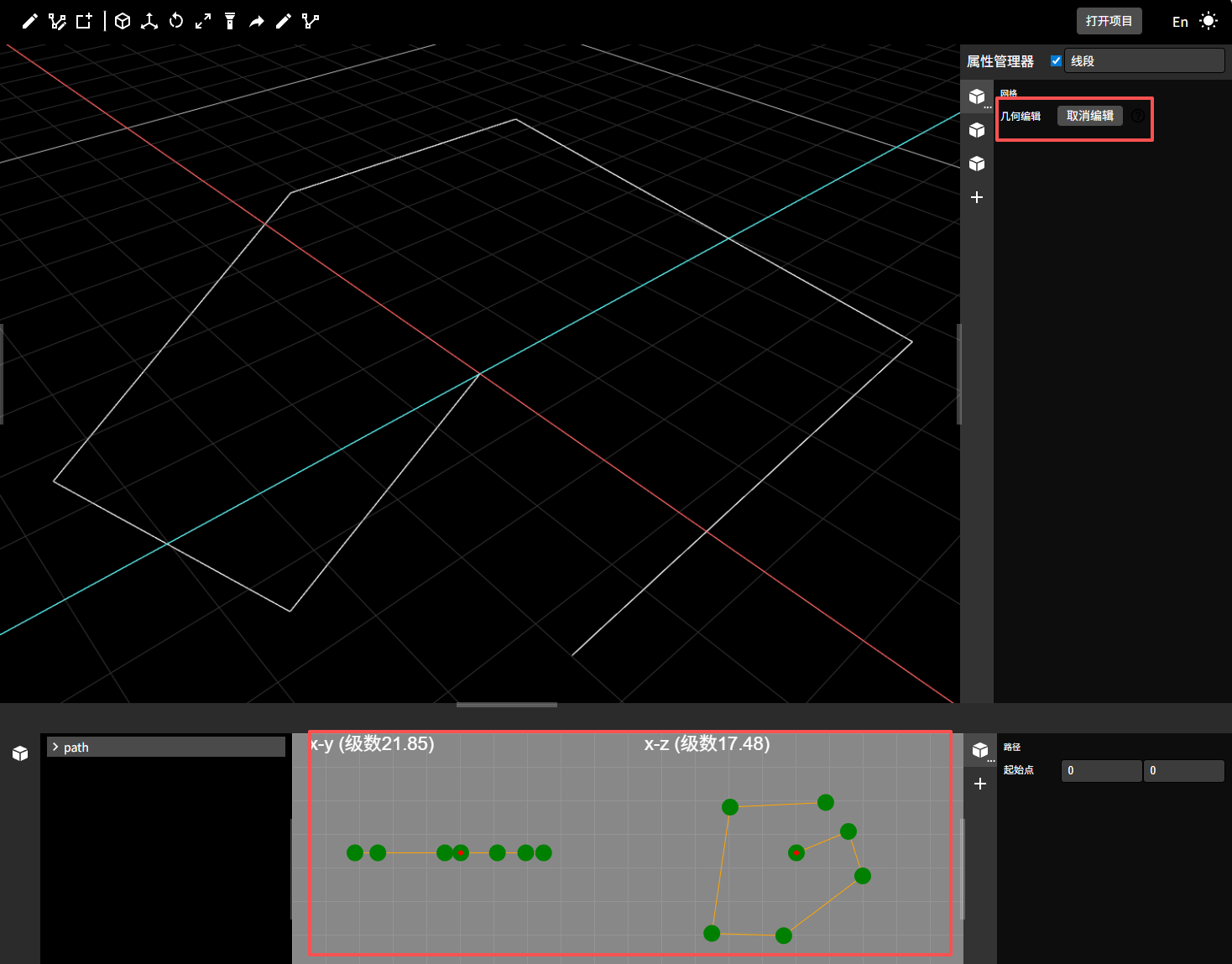Screen dimensions: 1232x964
Task: Select the rightmost green node in the x-y view
Action: pyautogui.click(x=544, y=852)
